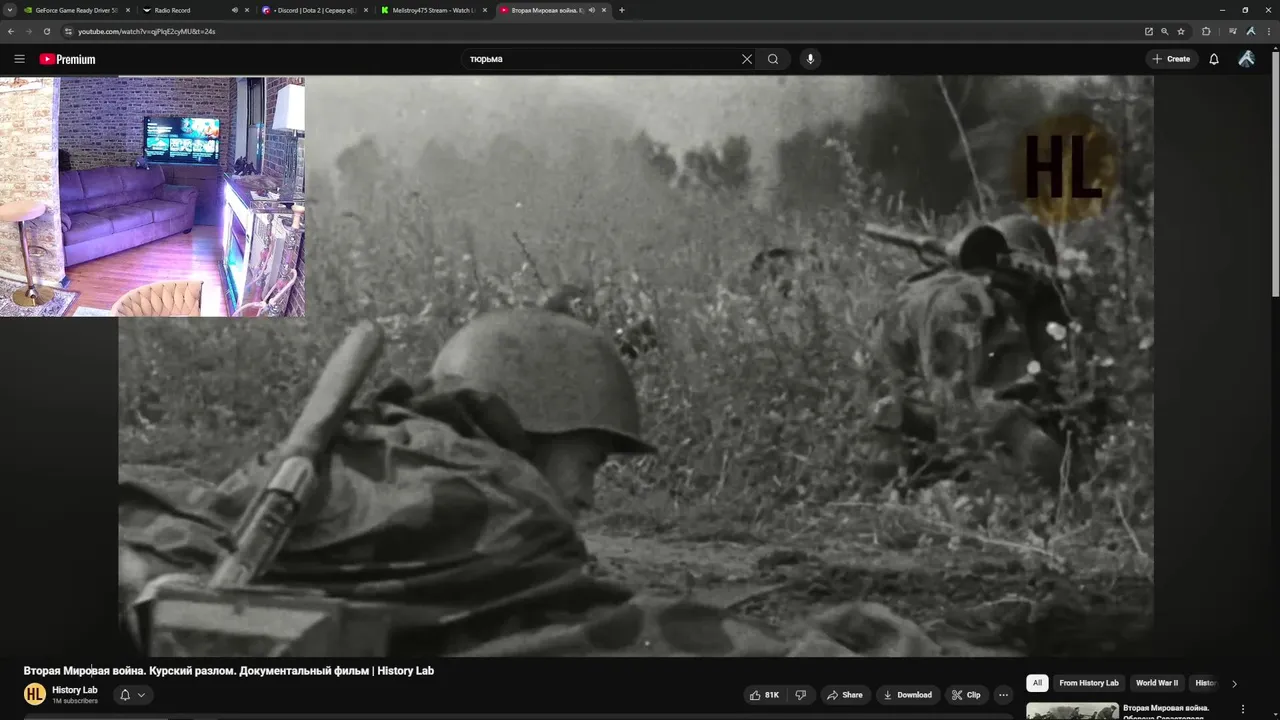Open options for the Оборона Севастополя recommended video
1280x720 pixels.
1243,709
